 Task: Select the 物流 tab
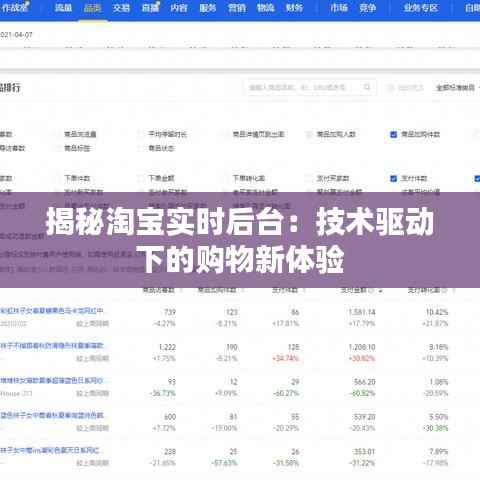coord(266,7)
